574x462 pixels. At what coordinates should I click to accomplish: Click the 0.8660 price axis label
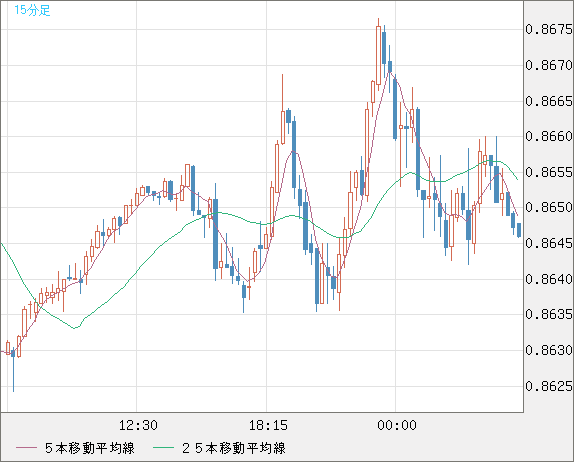pyautogui.click(x=549, y=137)
